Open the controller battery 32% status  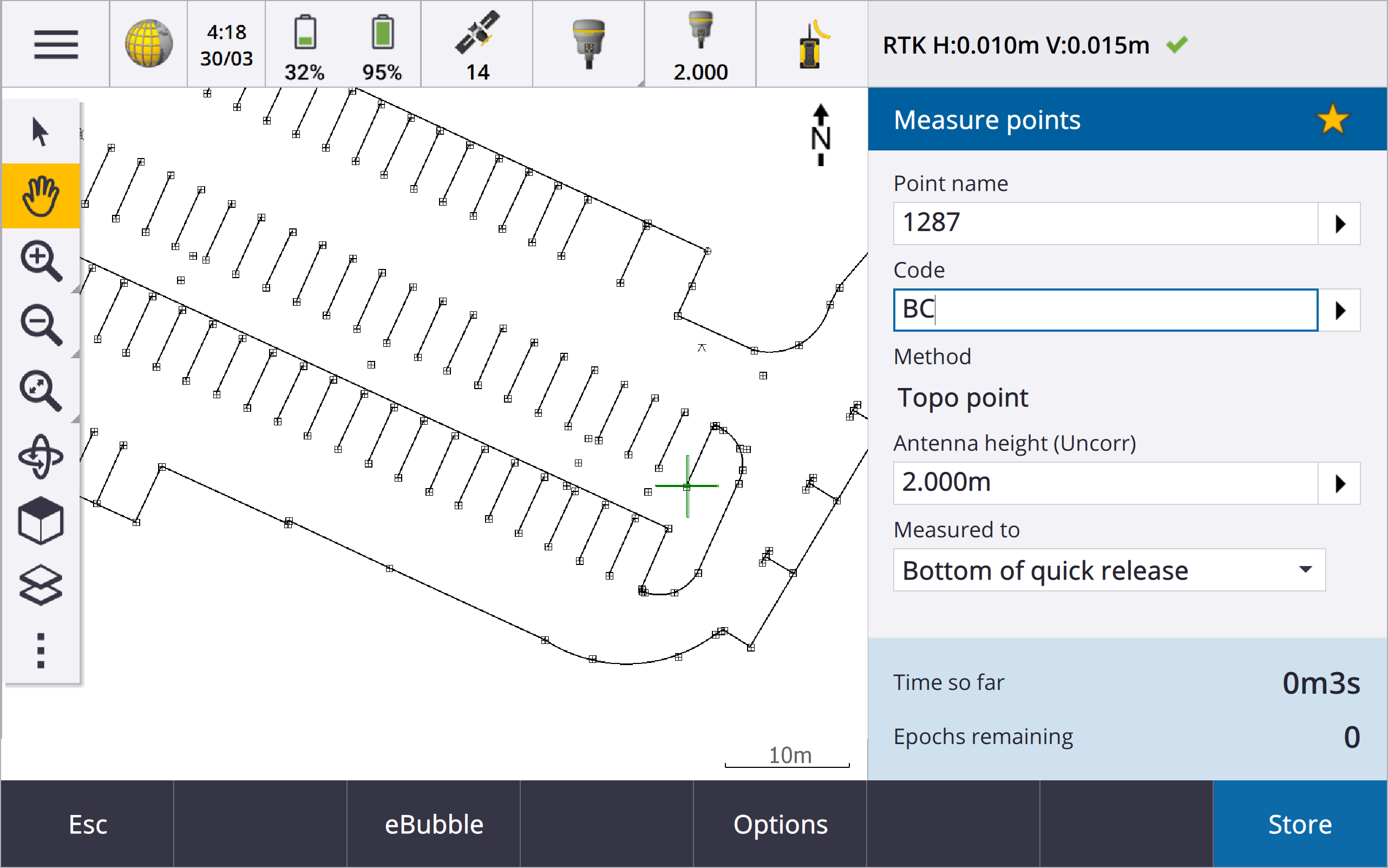(304, 47)
